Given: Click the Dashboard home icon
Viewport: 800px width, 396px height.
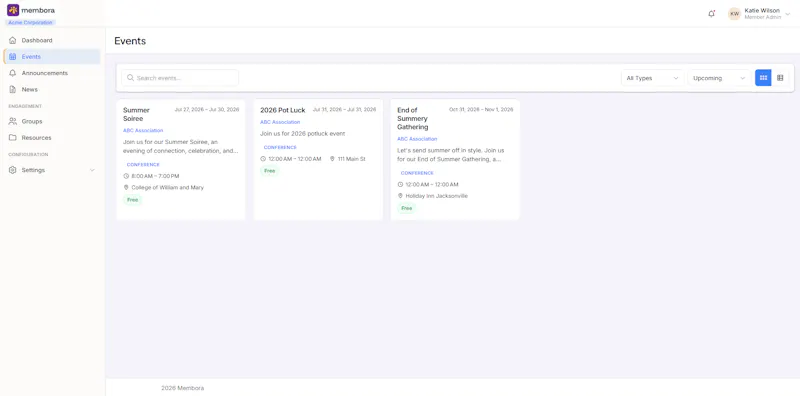Looking at the screenshot, I should 13,40.
